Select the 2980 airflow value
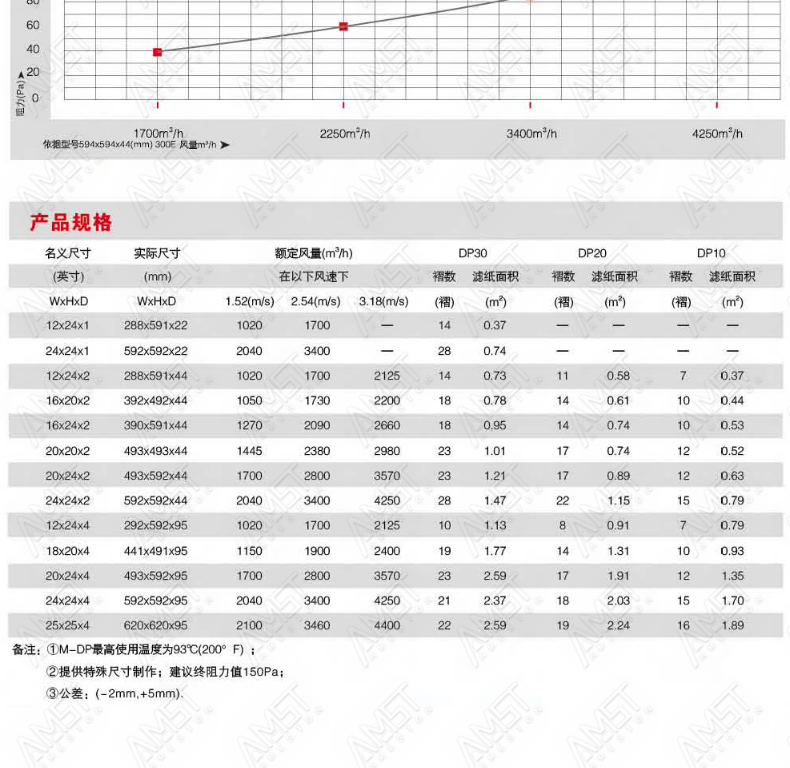 point(387,451)
